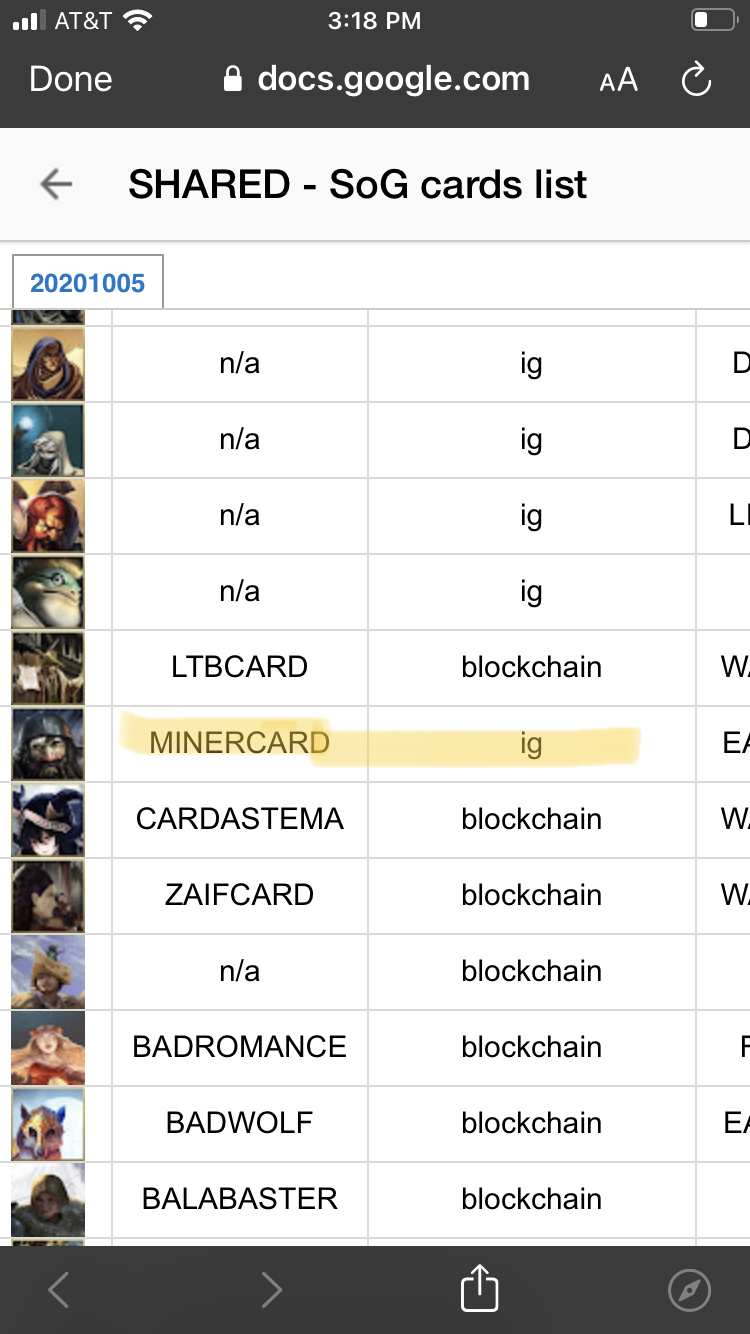Open the AA text size menu
This screenshot has width=750, height=1334.
(618, 80)
